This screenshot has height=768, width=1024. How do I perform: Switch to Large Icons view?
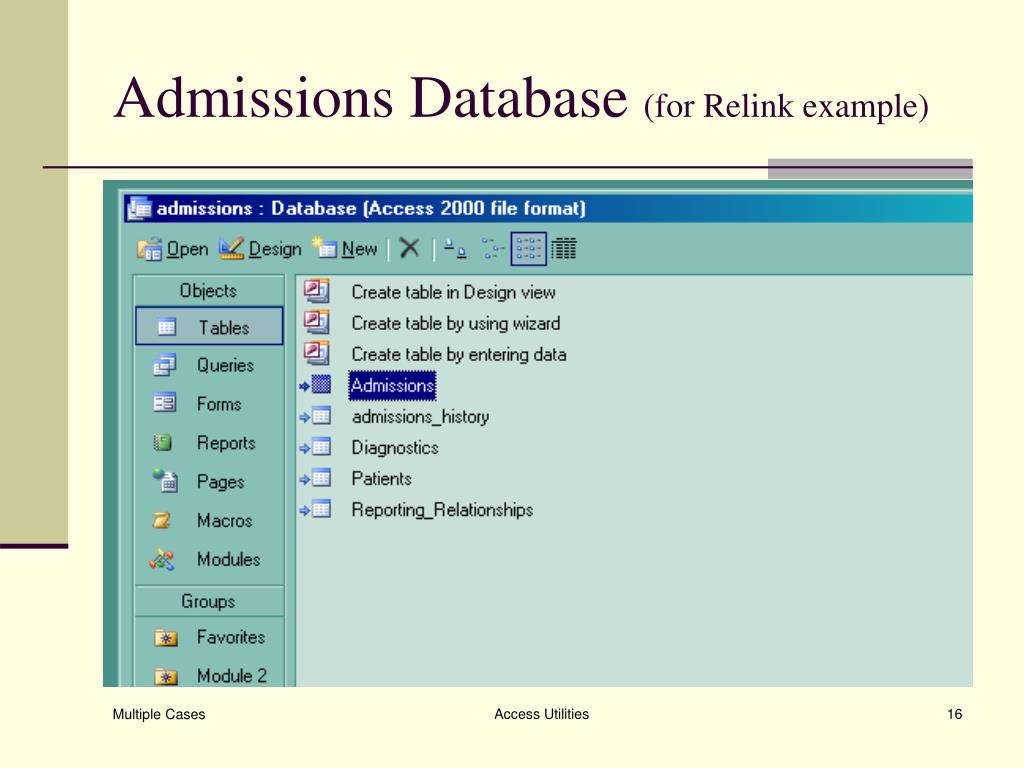pos(455,248)
